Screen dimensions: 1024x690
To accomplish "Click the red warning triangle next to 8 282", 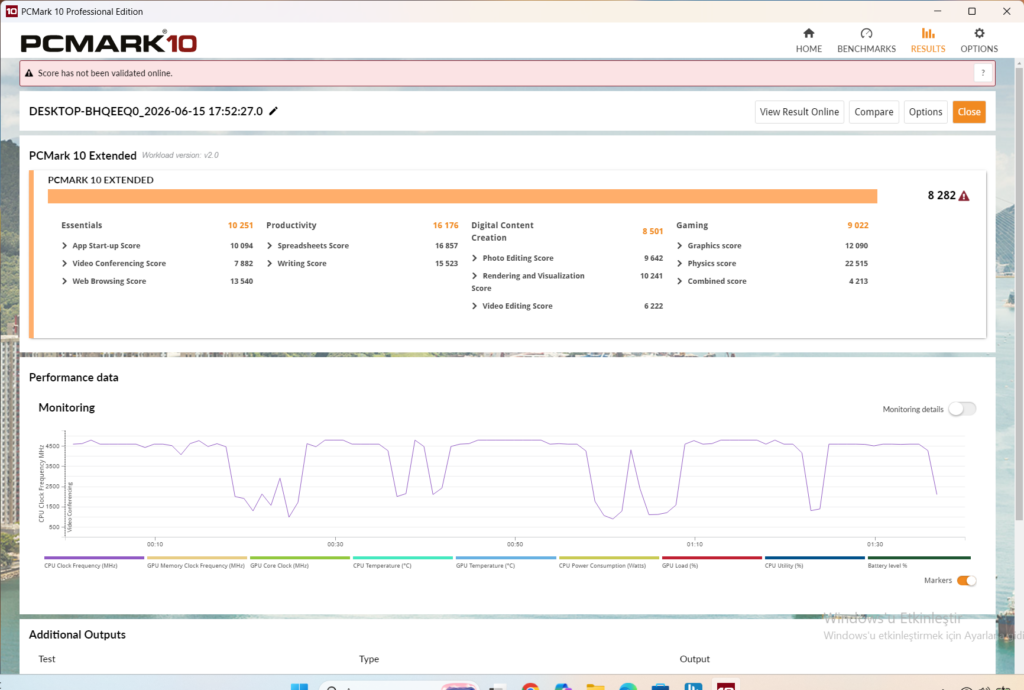I will (964, 196).
